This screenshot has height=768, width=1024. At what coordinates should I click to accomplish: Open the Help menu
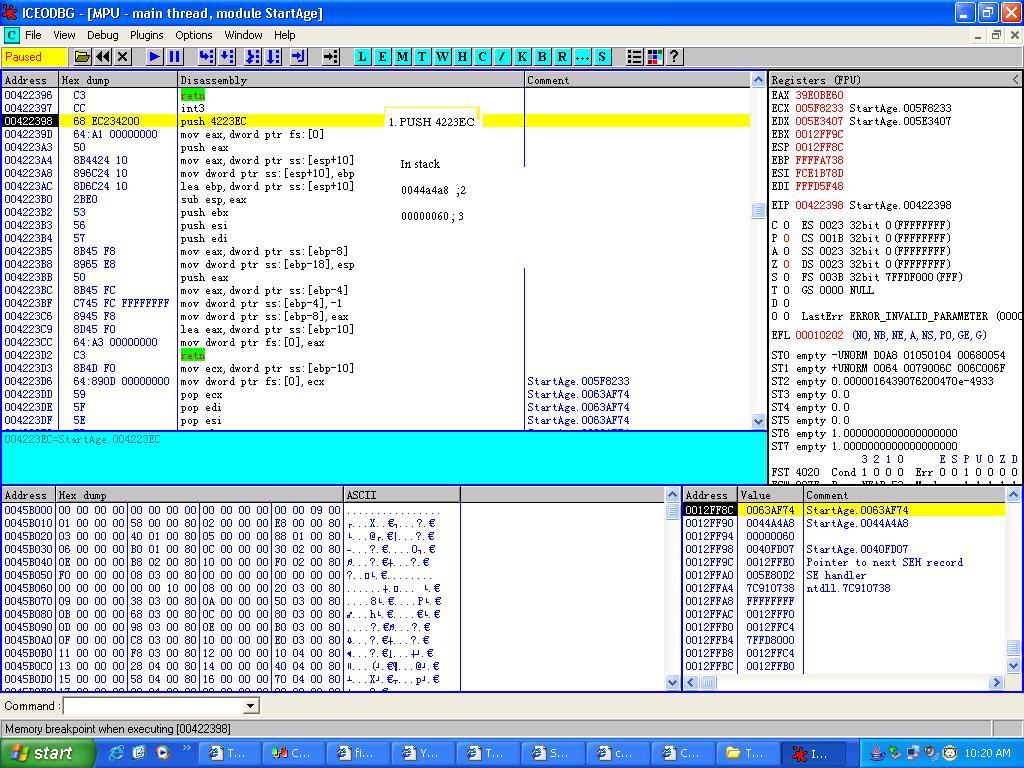[x=284, y=35]
